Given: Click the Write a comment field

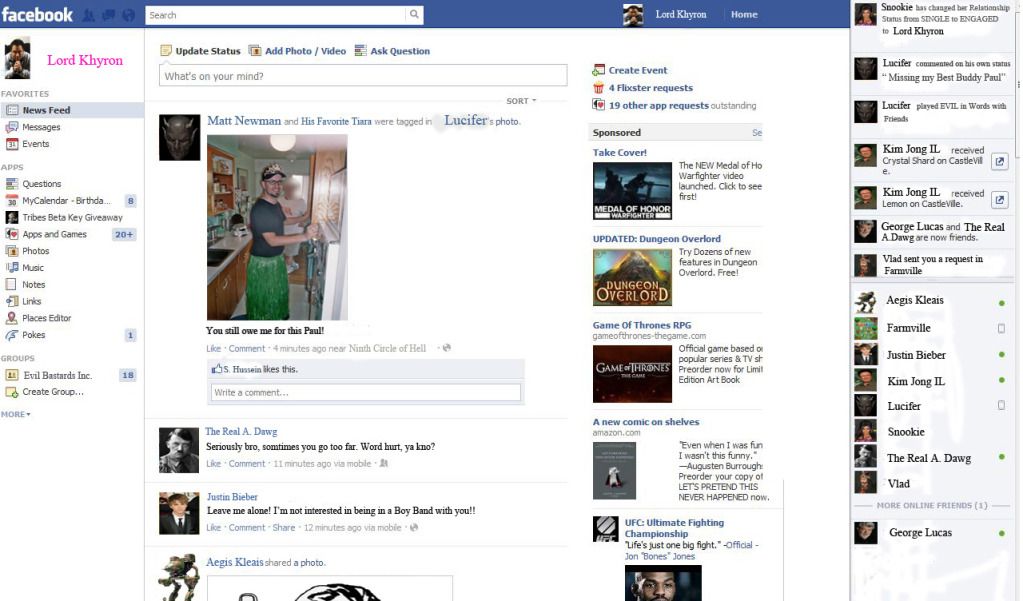Looking at the screenshot, I should pyautogui.click(x=366, y=392).
